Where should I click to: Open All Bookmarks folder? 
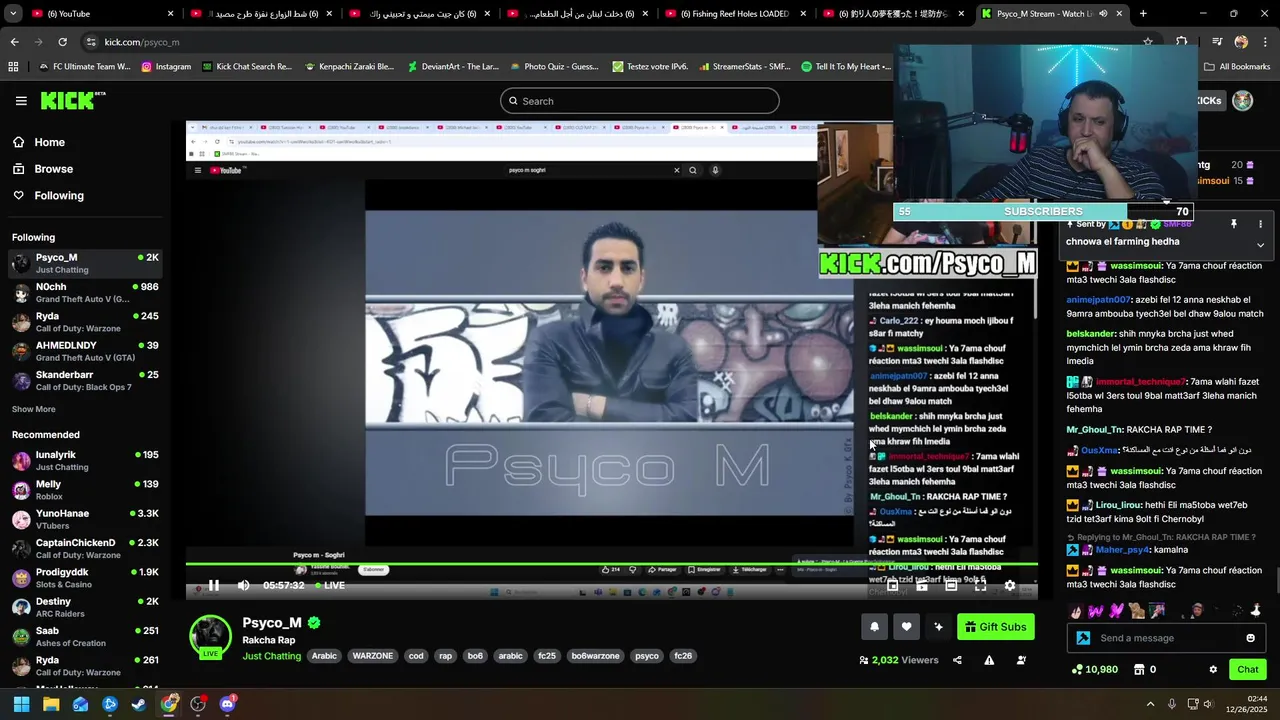(x=1237, y=67)
